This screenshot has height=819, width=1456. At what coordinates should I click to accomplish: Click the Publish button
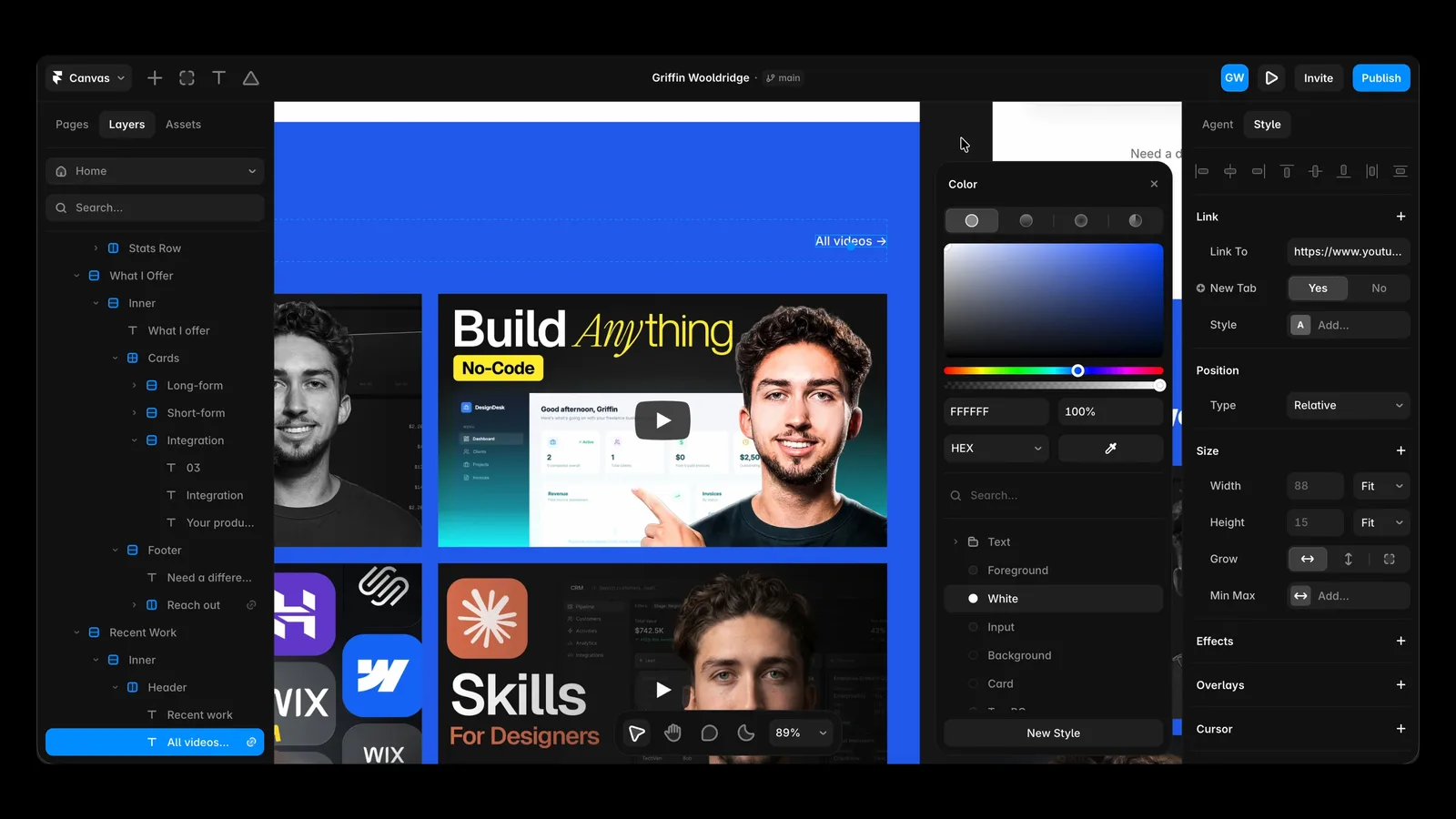click(1380, 78)
